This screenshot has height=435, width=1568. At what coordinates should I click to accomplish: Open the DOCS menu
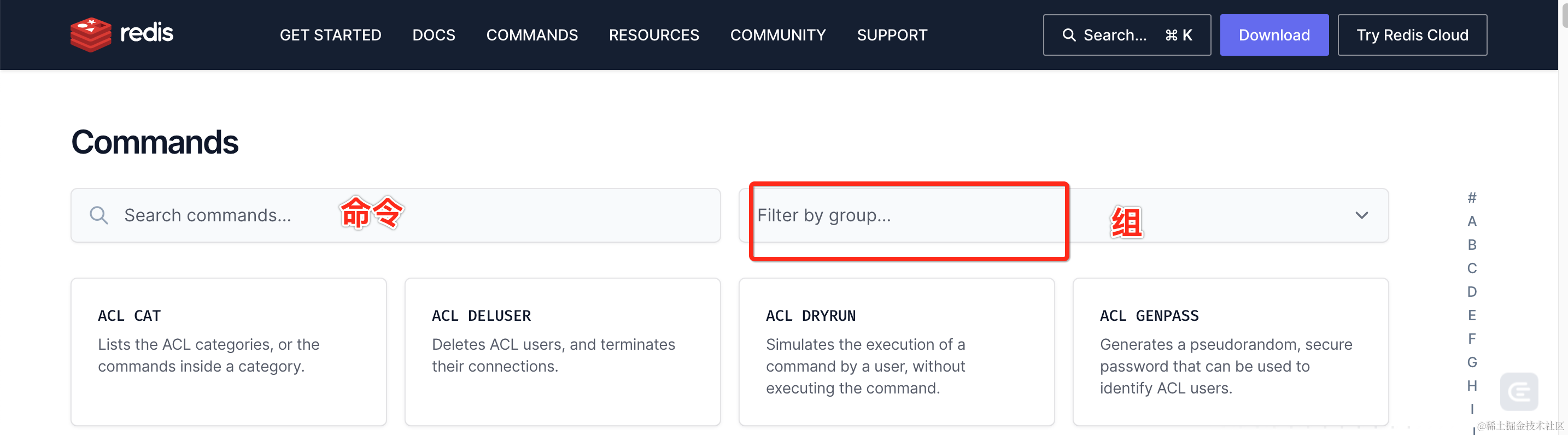tap(434, 36)
